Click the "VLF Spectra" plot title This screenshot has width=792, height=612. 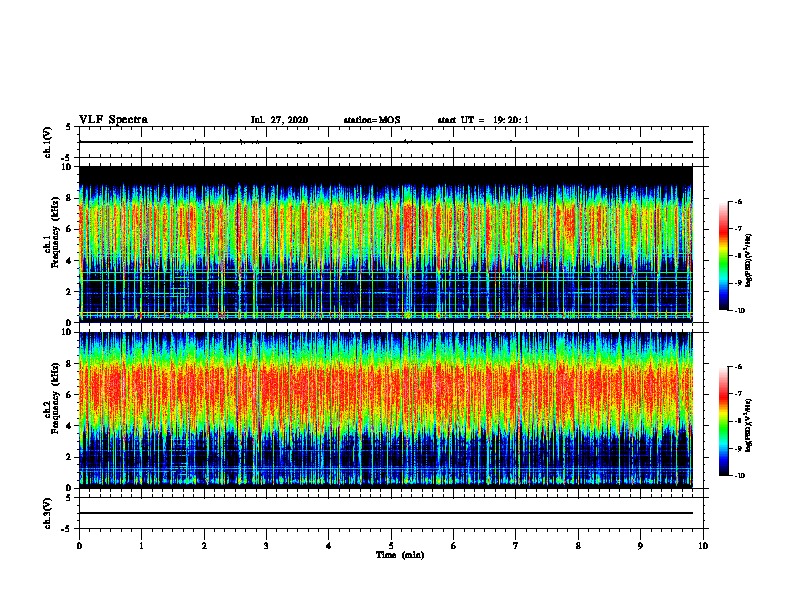click(113, 120)
